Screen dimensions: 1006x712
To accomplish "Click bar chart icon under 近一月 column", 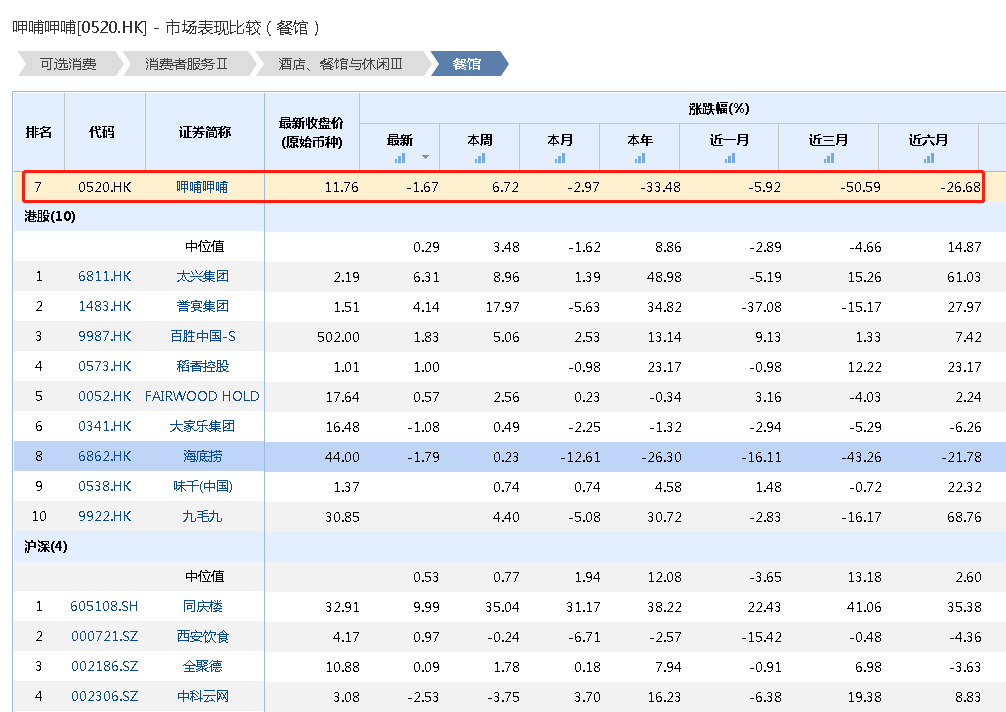I will point(730,158).
